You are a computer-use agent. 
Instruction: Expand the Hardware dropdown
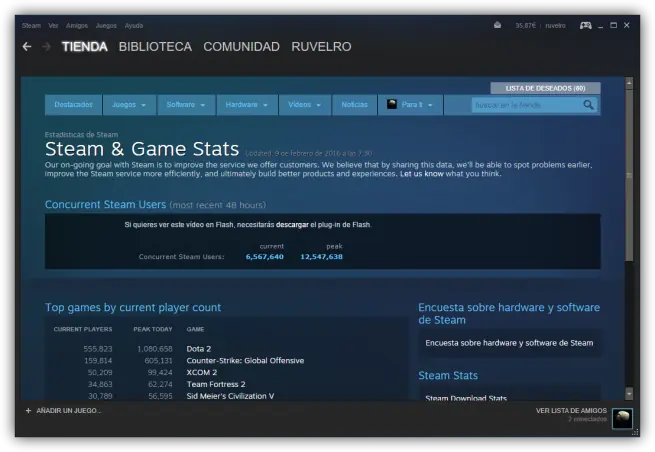[246, 104]
